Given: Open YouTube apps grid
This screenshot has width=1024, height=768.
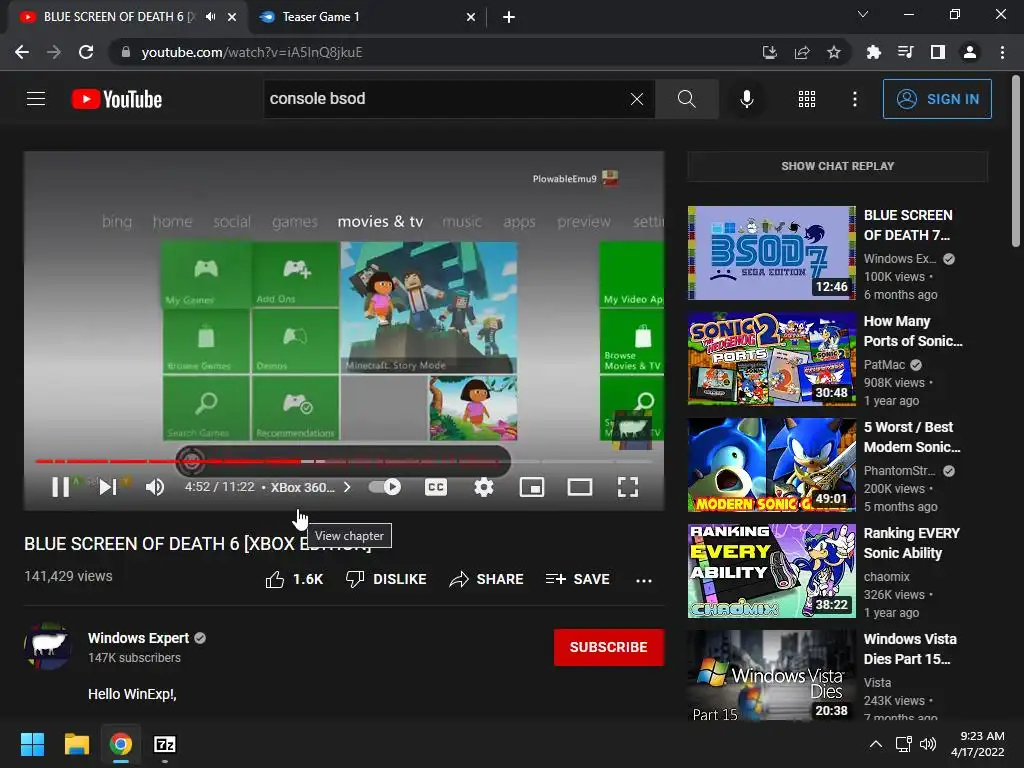Looking at the screenshot, I should [x=807, y=99].
